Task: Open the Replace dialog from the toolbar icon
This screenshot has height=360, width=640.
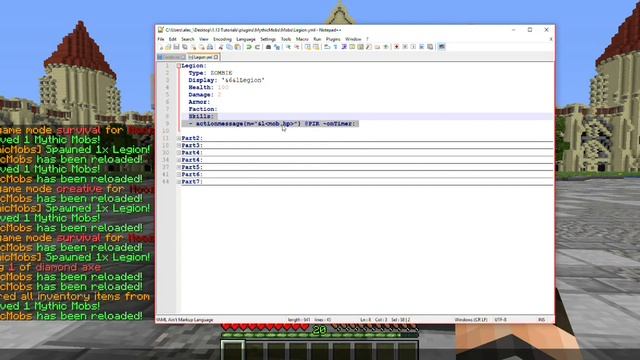Action: (277, 47)
